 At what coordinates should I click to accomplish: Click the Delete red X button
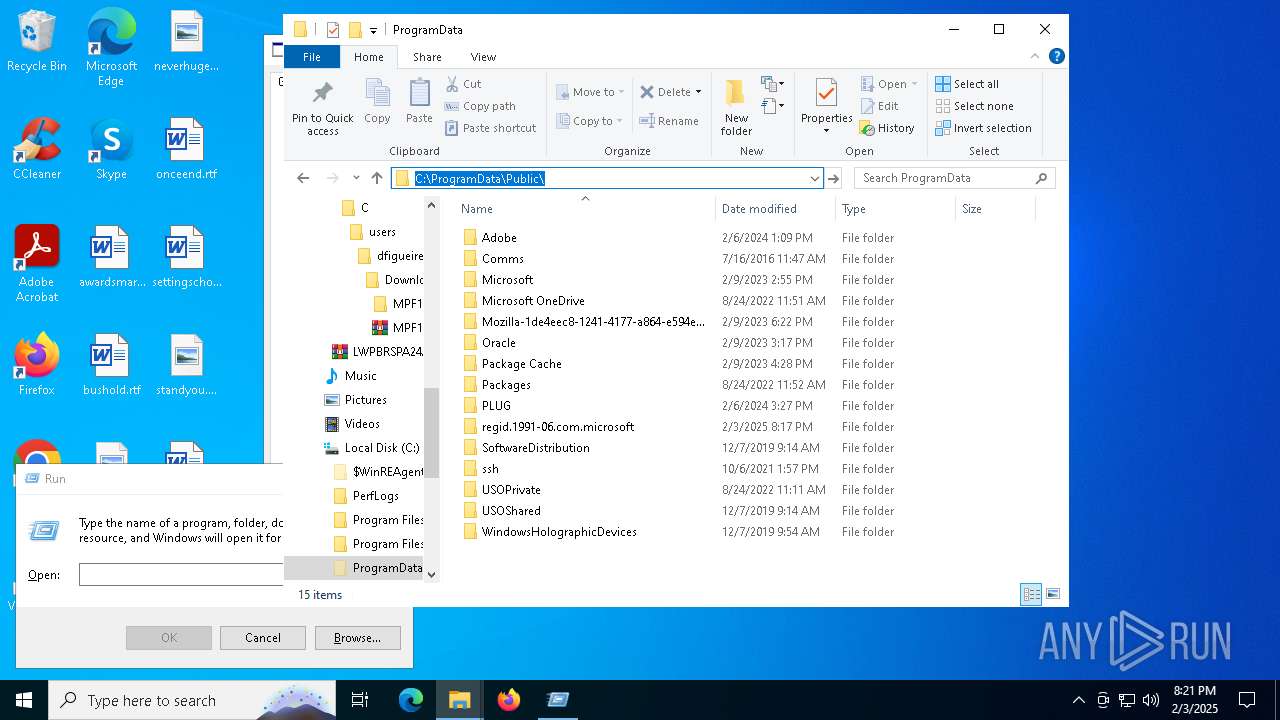665,92
